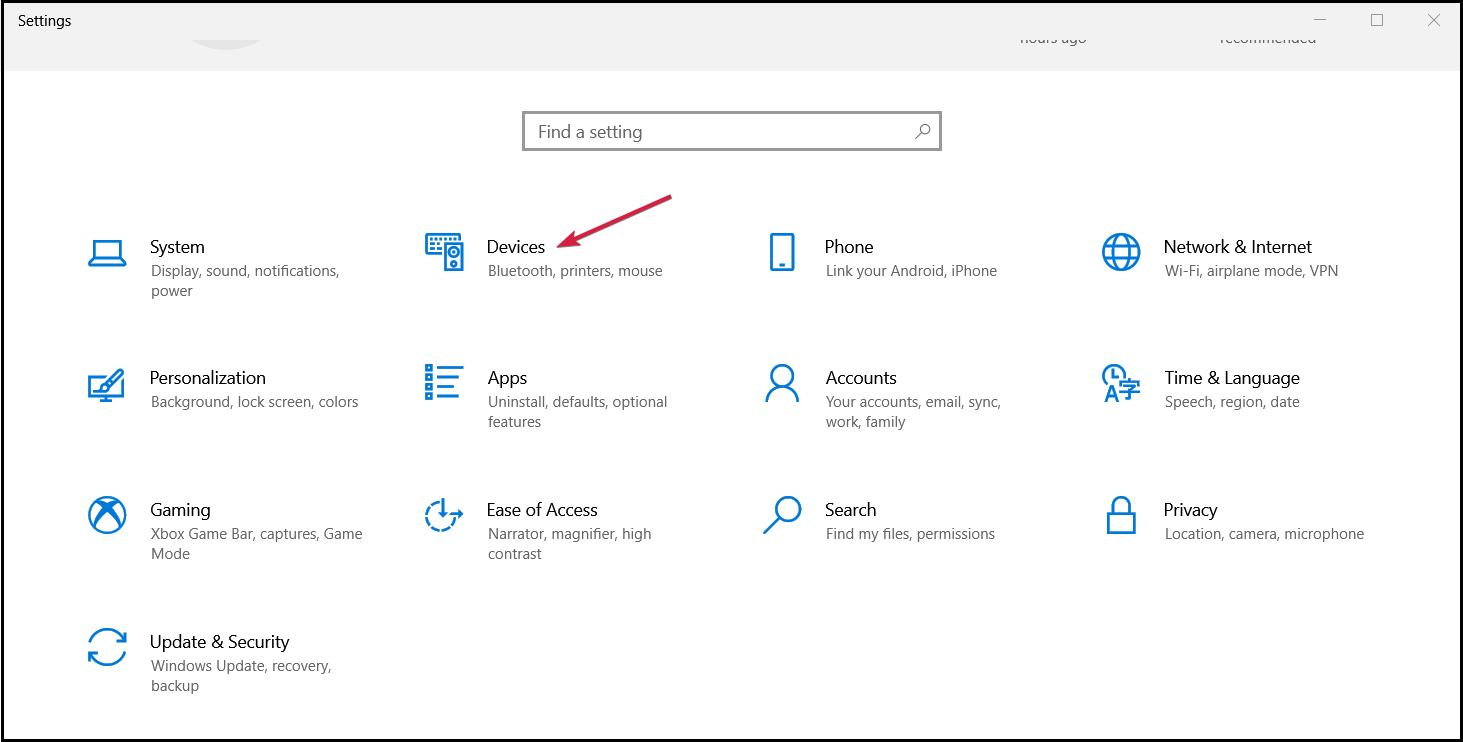Viewport: 1463px width, 742px height.
Task: Open Ease of Access icon
Action: pos(444,515)
